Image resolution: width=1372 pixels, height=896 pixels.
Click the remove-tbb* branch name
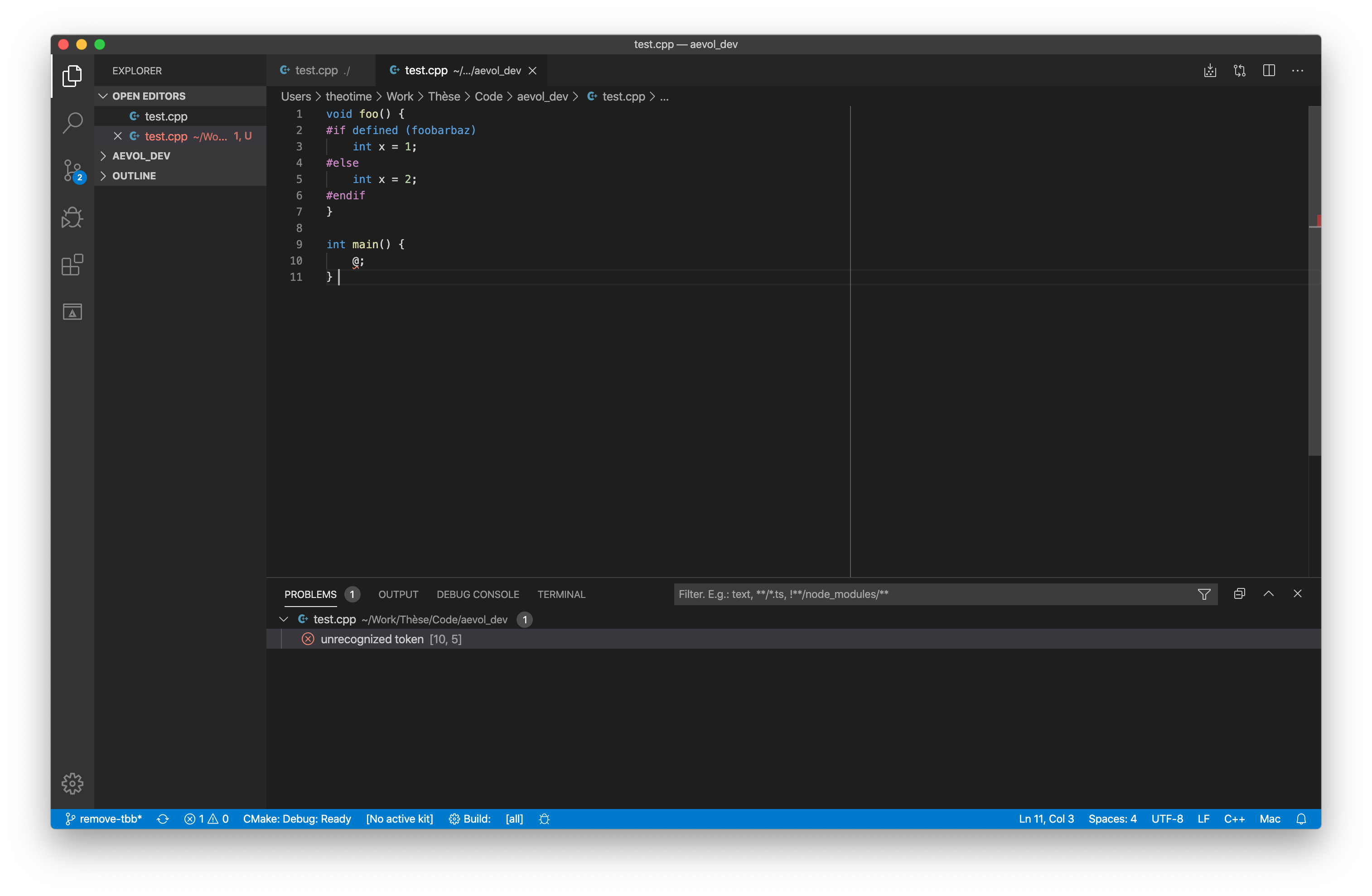pyautogui.click(x=111, y=818)
